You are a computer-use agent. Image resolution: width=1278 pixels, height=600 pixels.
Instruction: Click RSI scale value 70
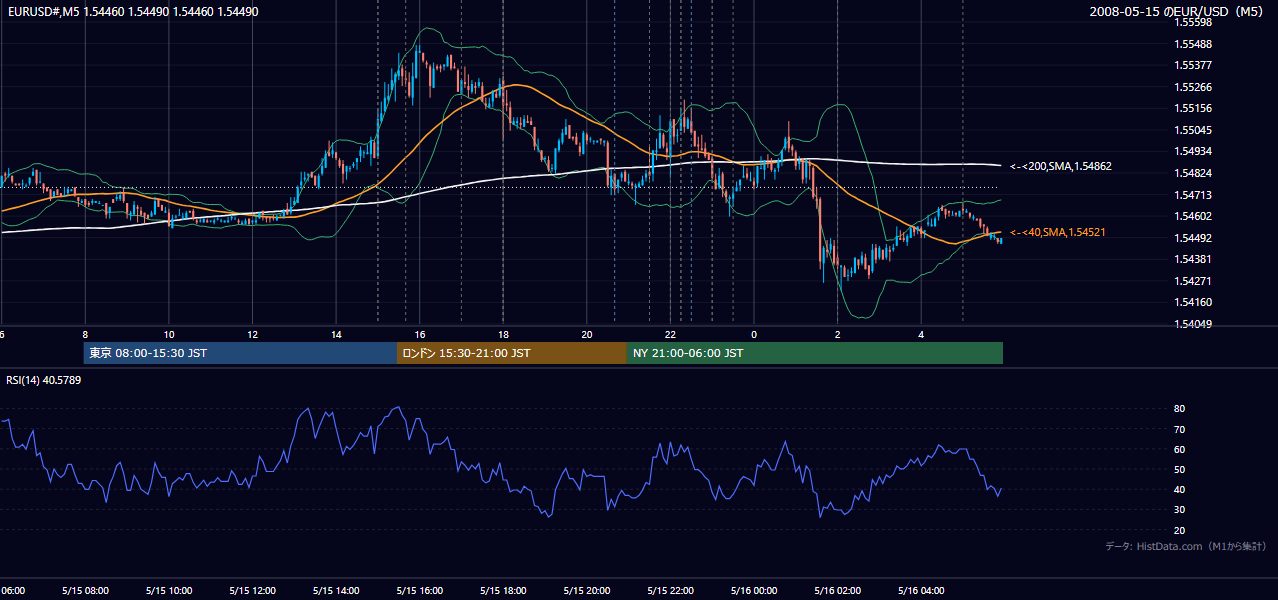pyautogui.click(x=1179, y=429)
